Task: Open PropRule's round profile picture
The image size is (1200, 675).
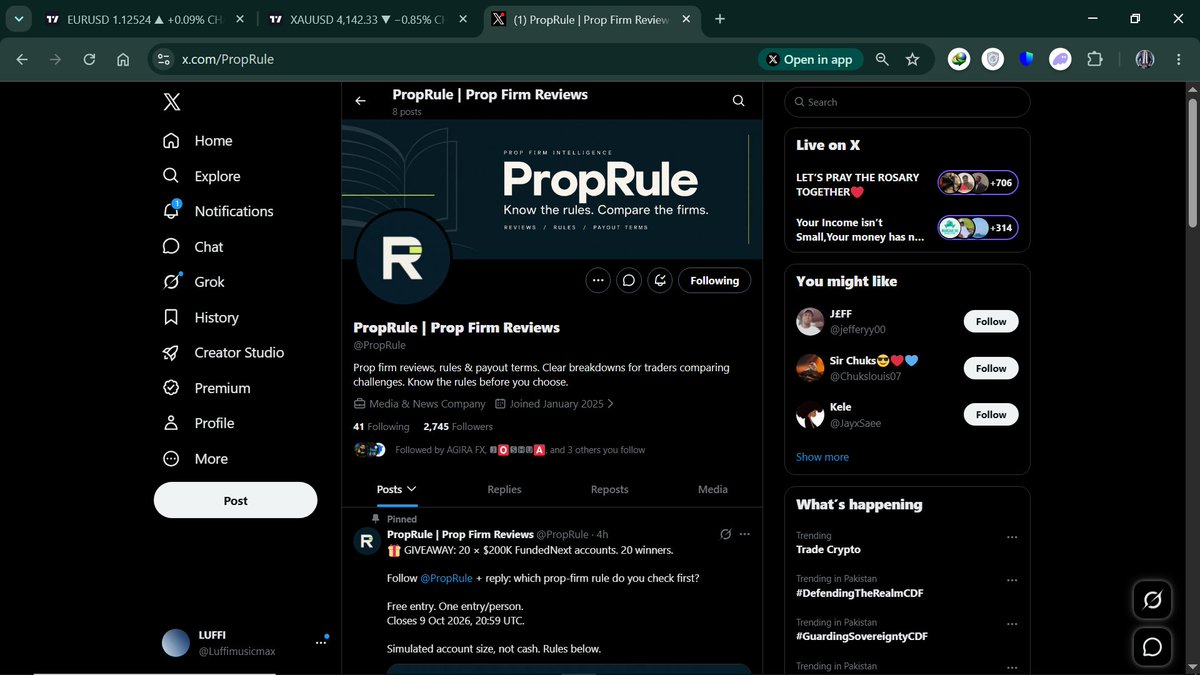Action: coord(402,258)
